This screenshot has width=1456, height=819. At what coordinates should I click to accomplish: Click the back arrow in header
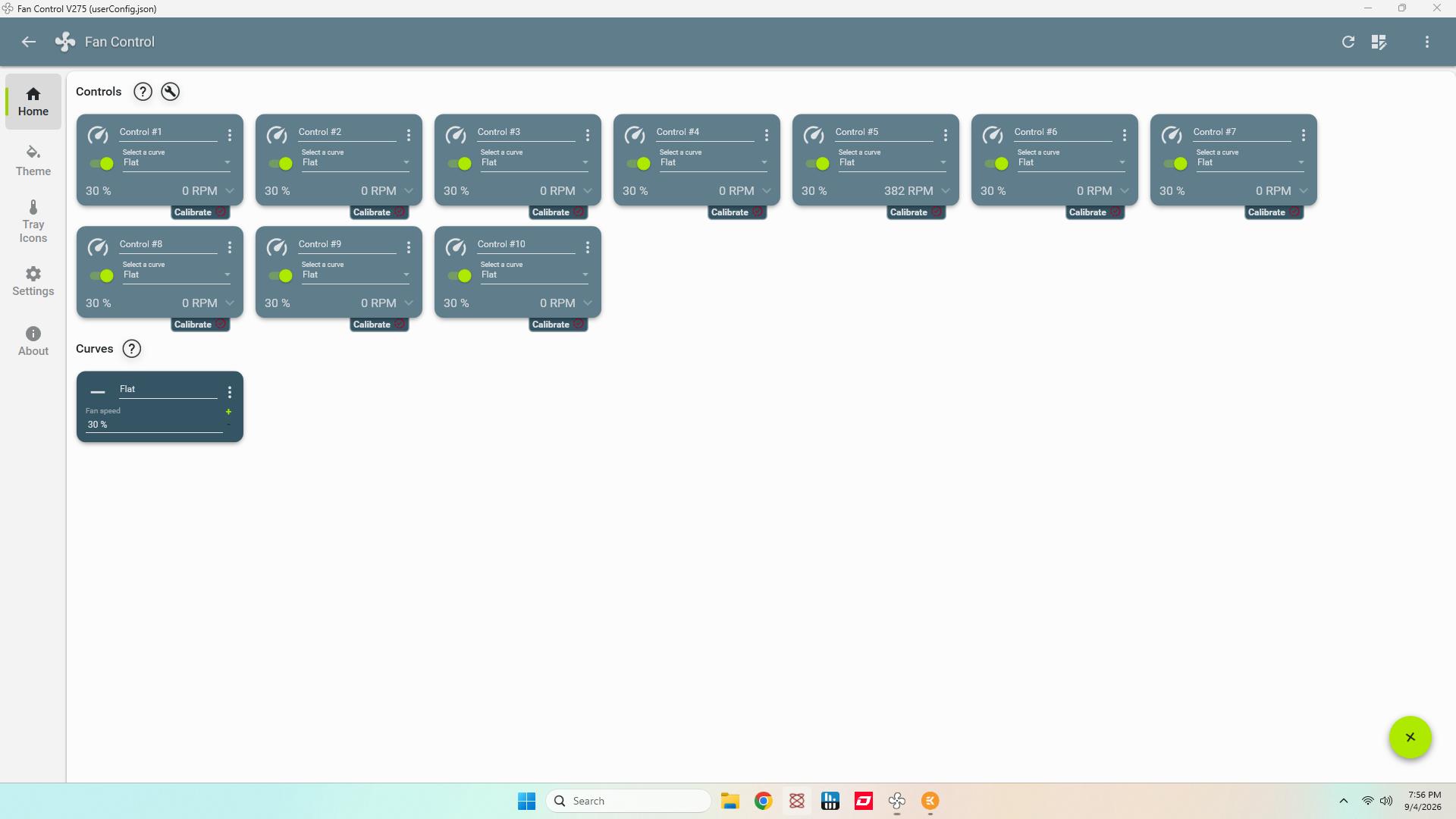(x=29, y=42)
